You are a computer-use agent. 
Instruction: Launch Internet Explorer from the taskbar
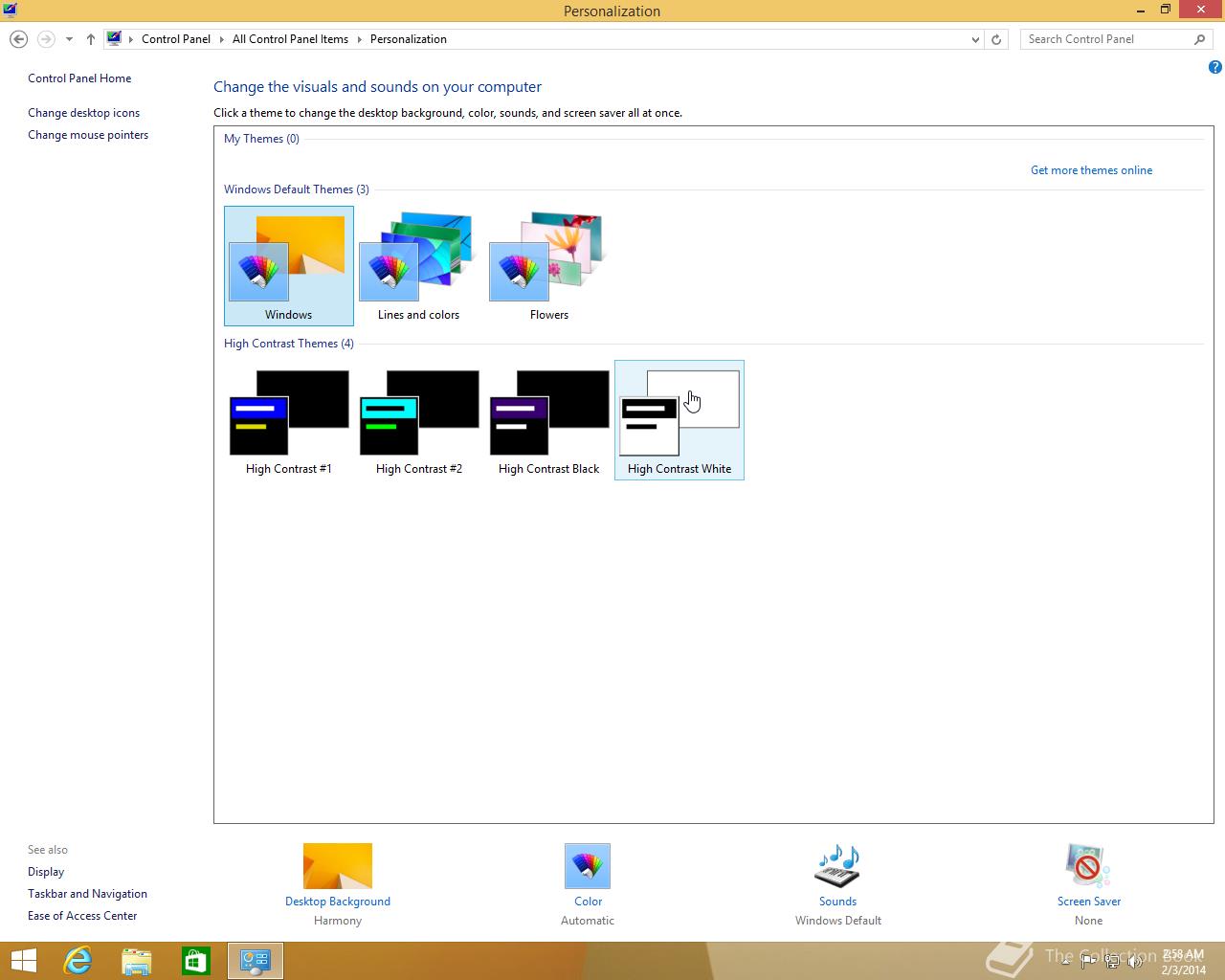tap(77, 961)
